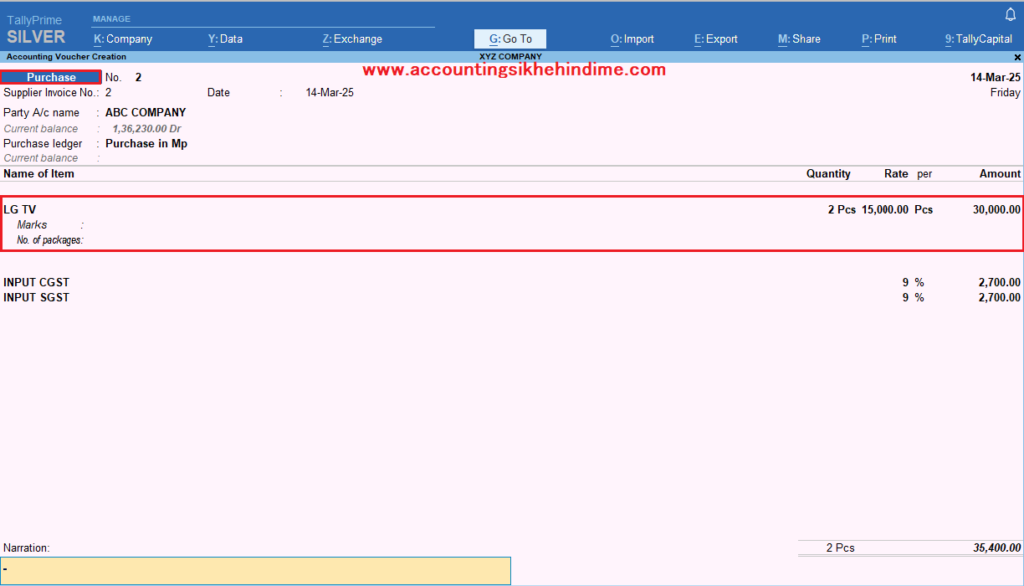1024x586 pixels.
Task: Click the voucher number 2 field
Action: tap(138, 77)
